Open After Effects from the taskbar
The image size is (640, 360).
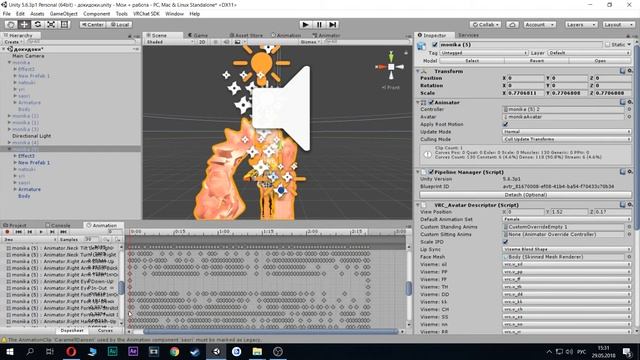[x=133, y=351]
